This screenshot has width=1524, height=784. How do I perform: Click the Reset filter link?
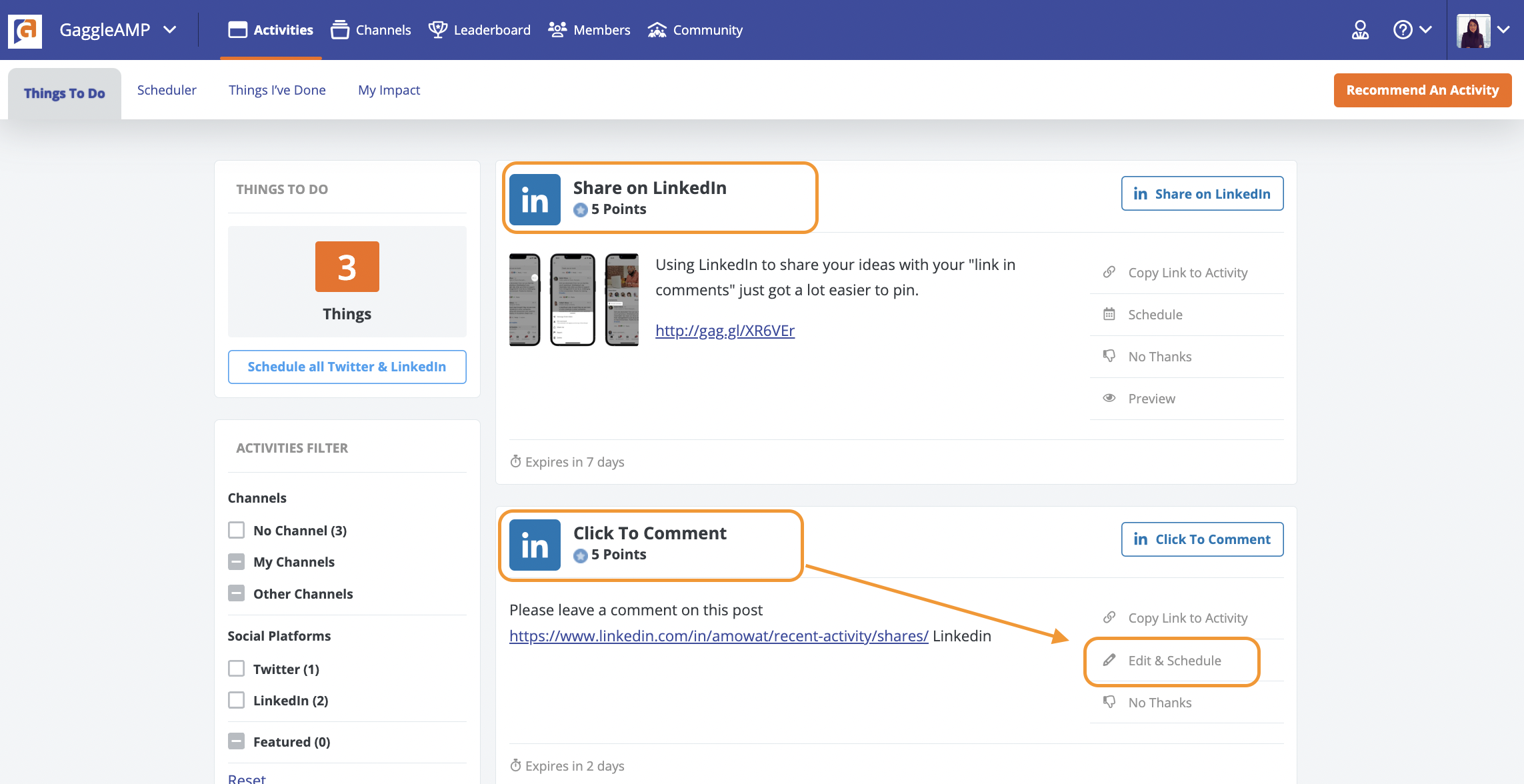247,778
